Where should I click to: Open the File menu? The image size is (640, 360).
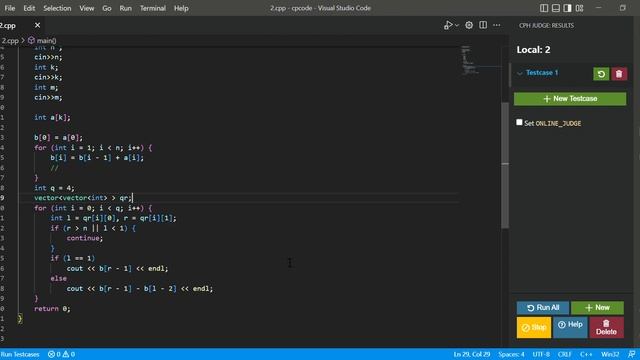[x=10, y=8]
